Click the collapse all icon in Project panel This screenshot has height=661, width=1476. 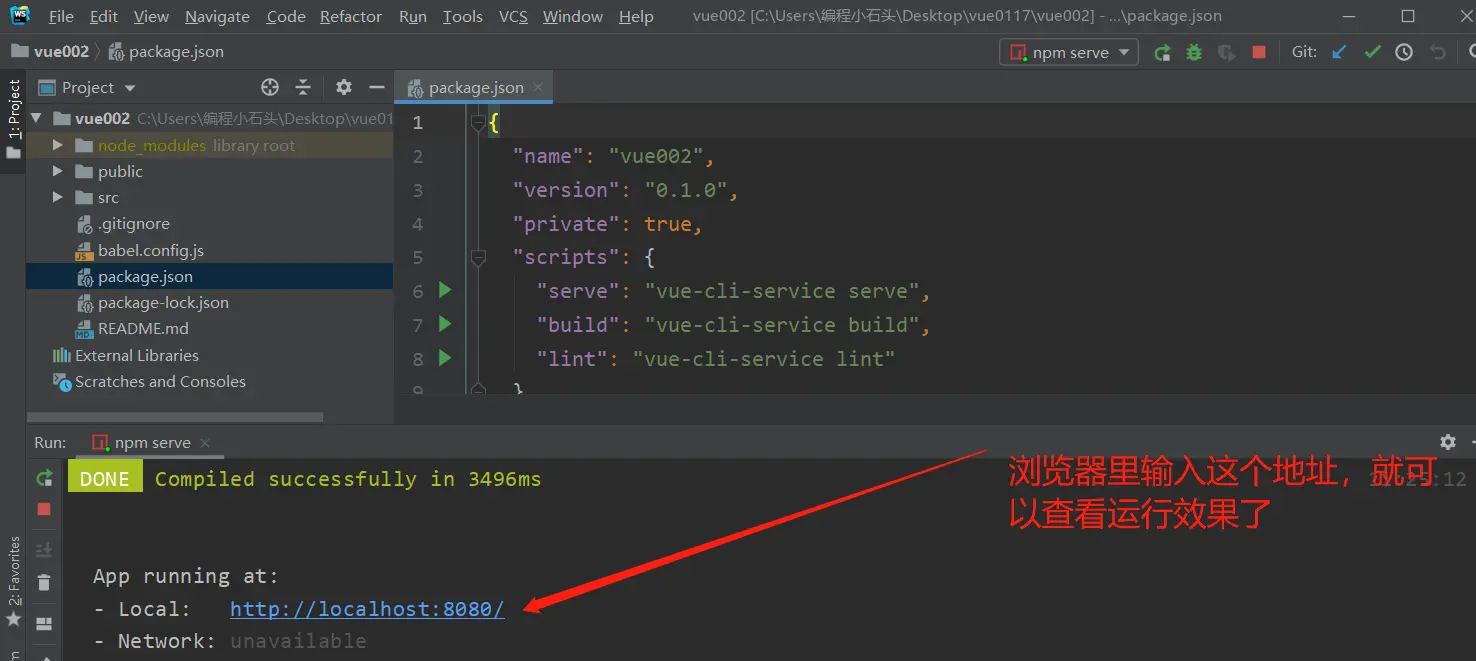[303, 87]
